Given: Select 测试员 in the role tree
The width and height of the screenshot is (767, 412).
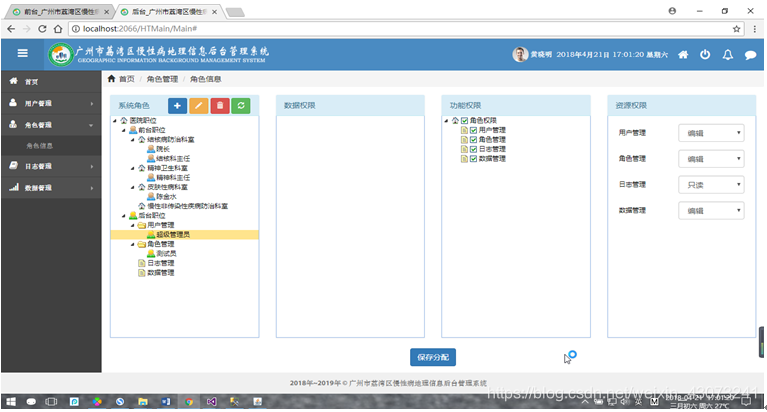Looking at the screenshot, I should [x=166, y=253].
